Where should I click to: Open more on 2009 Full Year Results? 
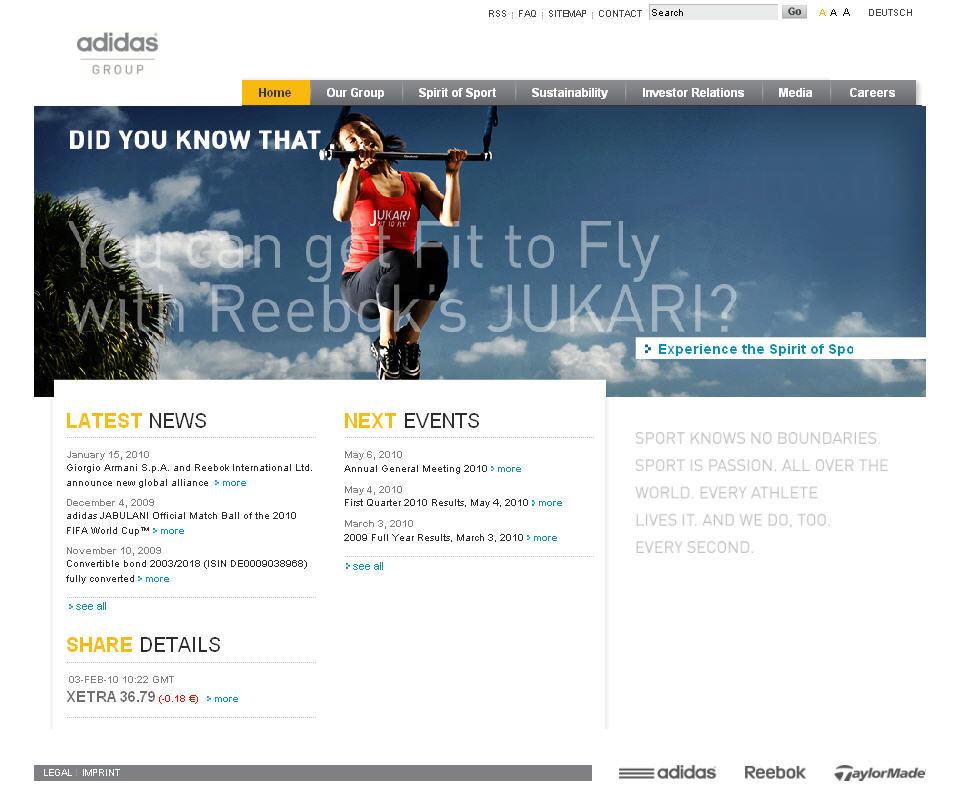pos(542,538)
